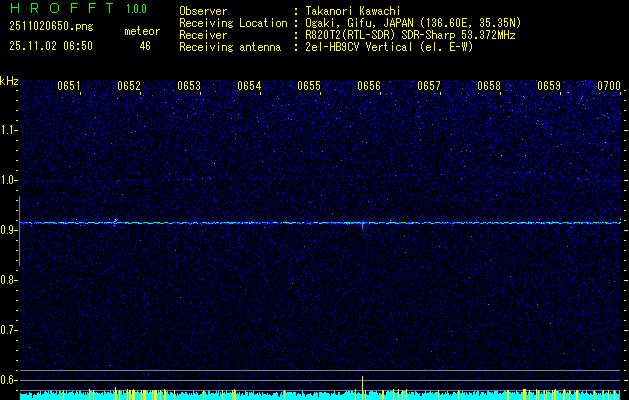
Task: Click the 0656 time marker
Action: [369, 86]
